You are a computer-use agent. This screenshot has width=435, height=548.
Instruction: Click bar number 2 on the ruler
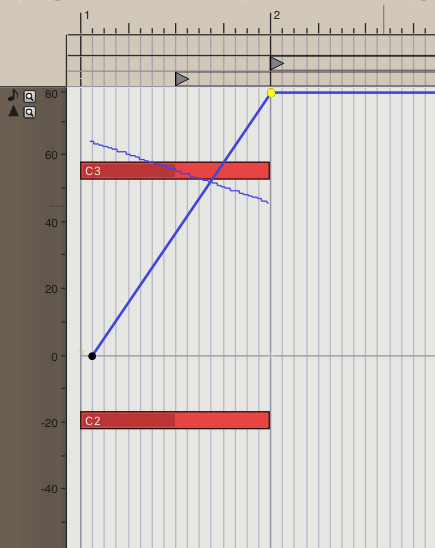coord(277,15)
